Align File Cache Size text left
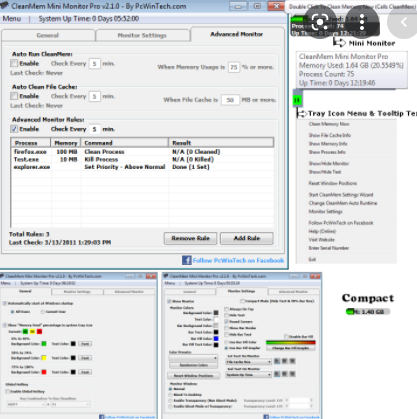 coord(277,361)
